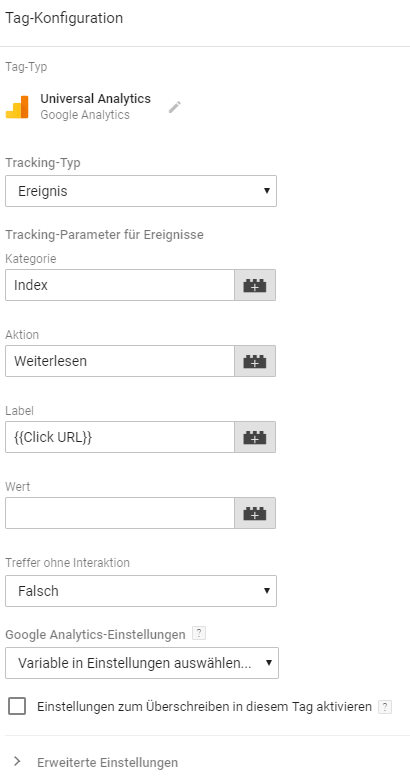Viewport: 410px width, 784px height.
Task: Click the Kategorie field containing Index
Action: 120,285
